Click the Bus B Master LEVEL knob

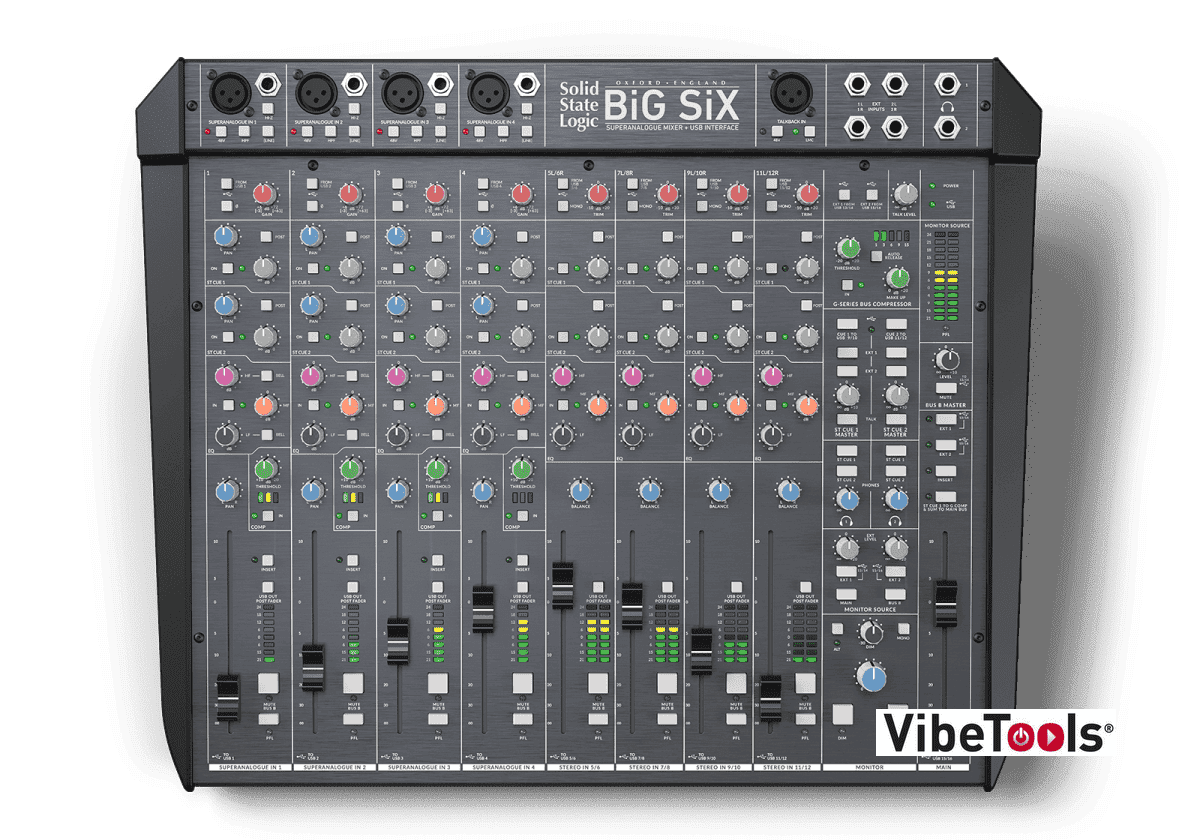coord(946,360)
